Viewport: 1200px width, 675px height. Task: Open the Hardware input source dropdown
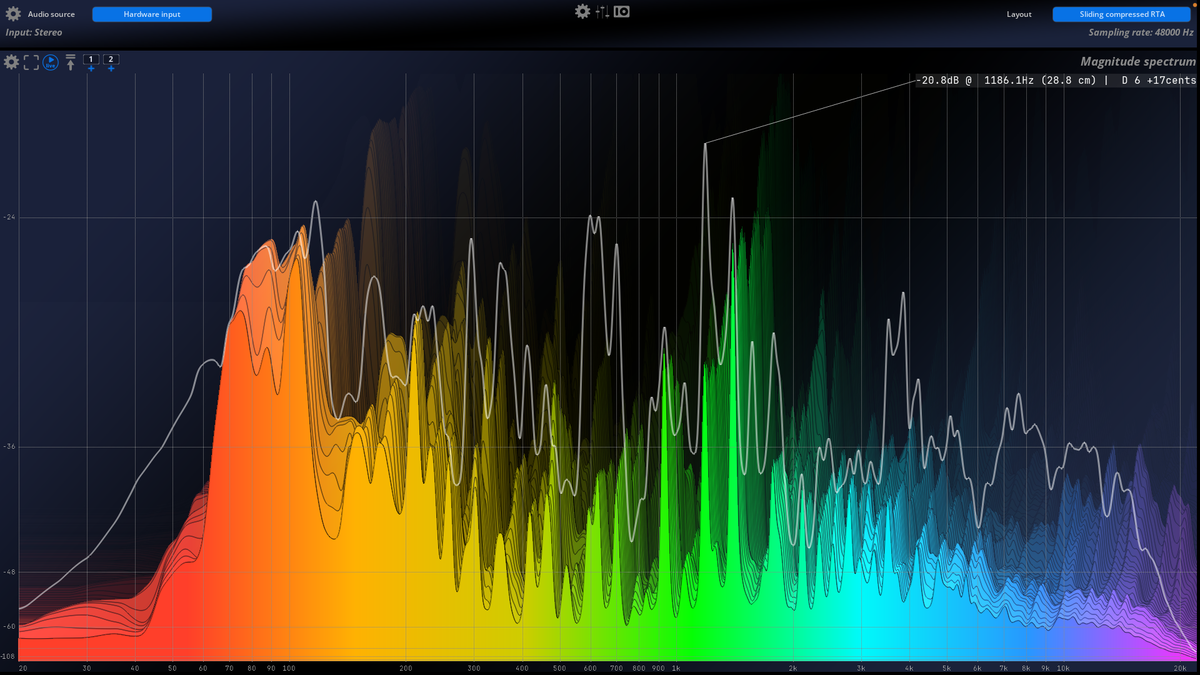(152, 14)
